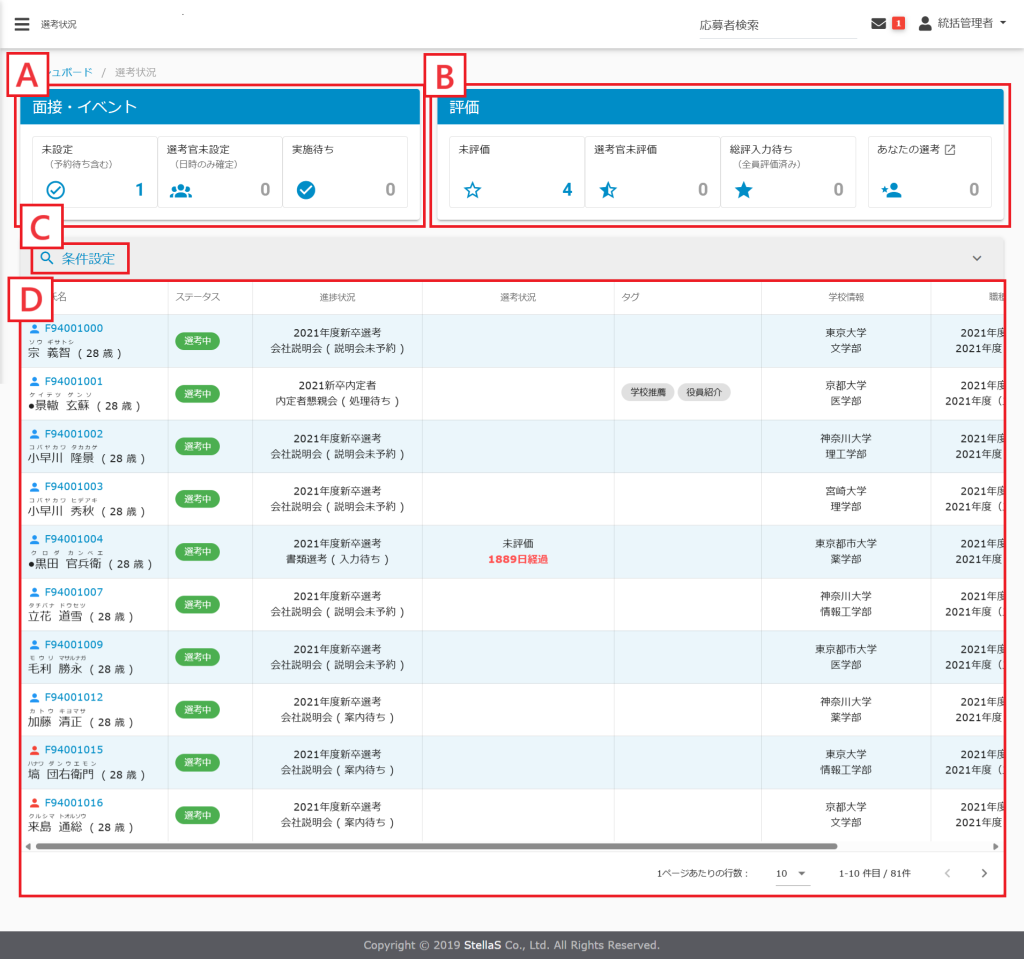The height and width of the screenshot is (959, 1024).
Task: Open applicant F94001015 link
Action: [x=73, y=749]
